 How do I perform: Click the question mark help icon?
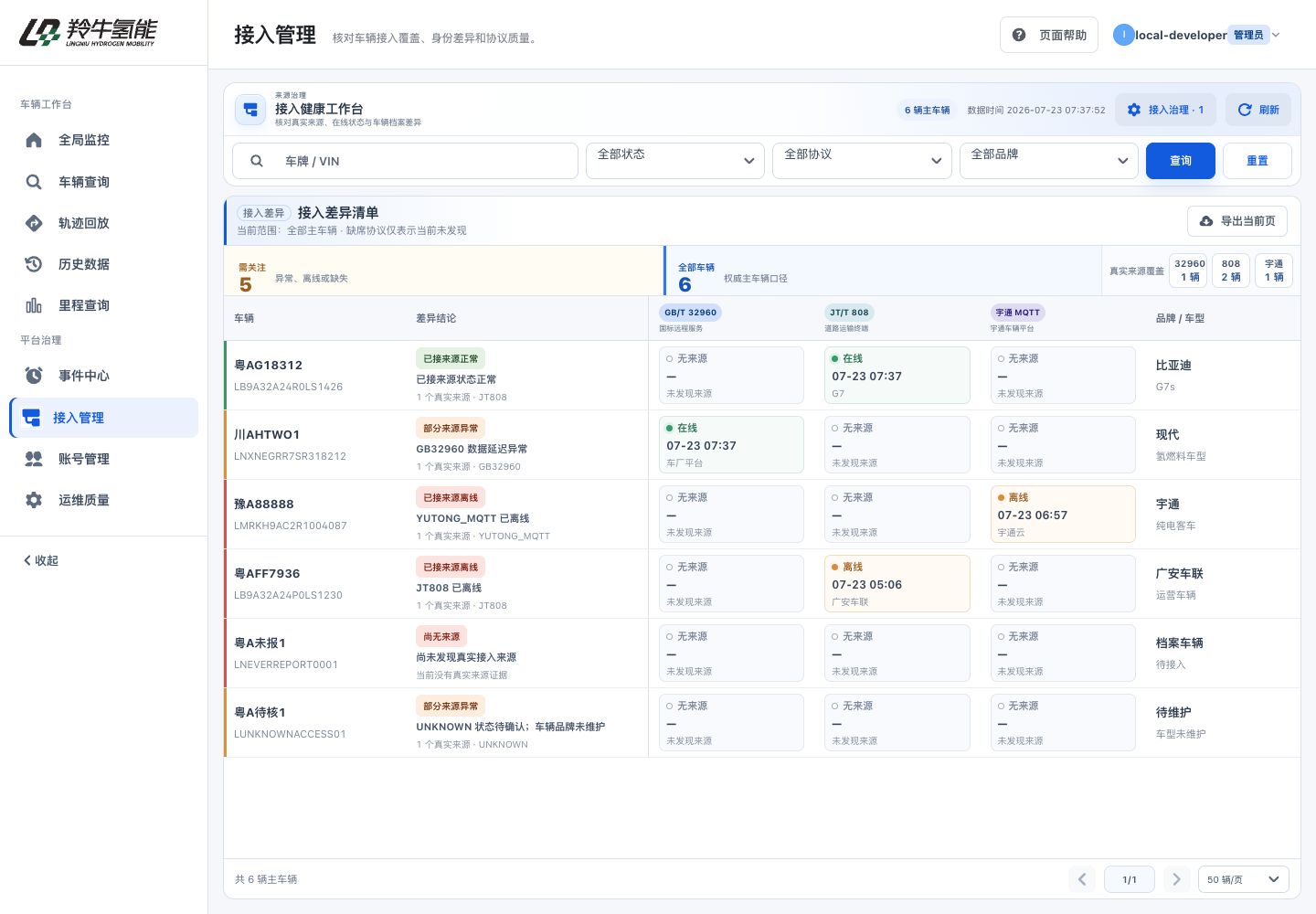click(1019, 35)
